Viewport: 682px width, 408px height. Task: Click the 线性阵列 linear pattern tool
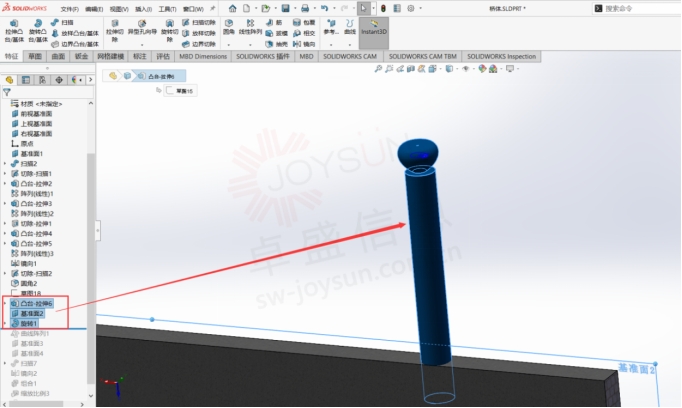[x=250, y=27]
